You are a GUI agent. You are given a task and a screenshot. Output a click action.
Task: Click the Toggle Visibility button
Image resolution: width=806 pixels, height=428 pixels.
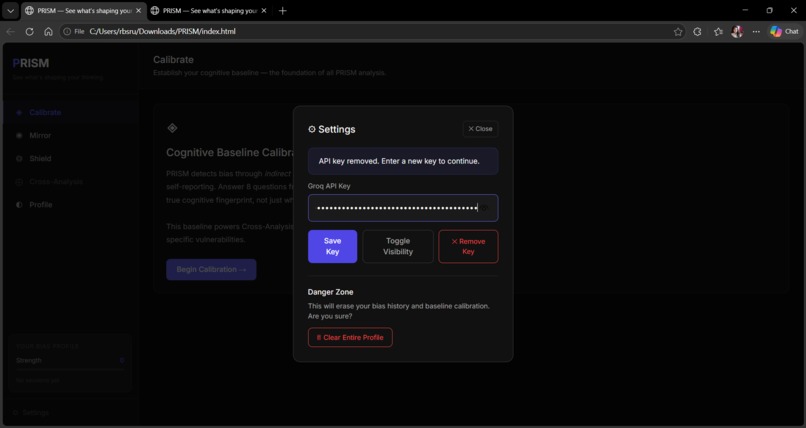(x=398, y=246)
